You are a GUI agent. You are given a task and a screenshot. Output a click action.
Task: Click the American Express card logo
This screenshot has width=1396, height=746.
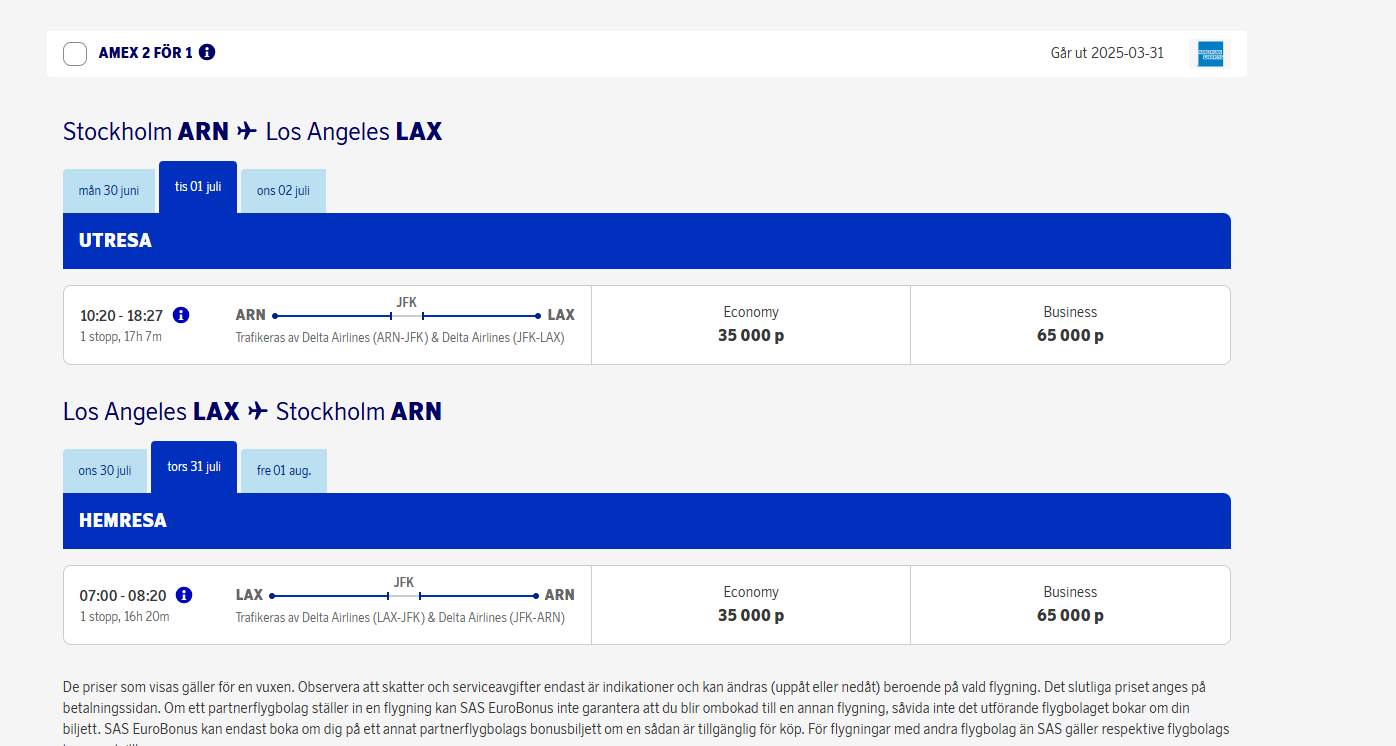coord(1210,54)
